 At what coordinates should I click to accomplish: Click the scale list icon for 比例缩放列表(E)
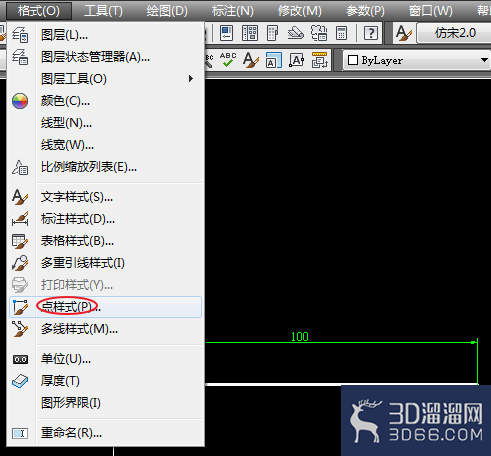pyautogui.click(x=20, y=167)
